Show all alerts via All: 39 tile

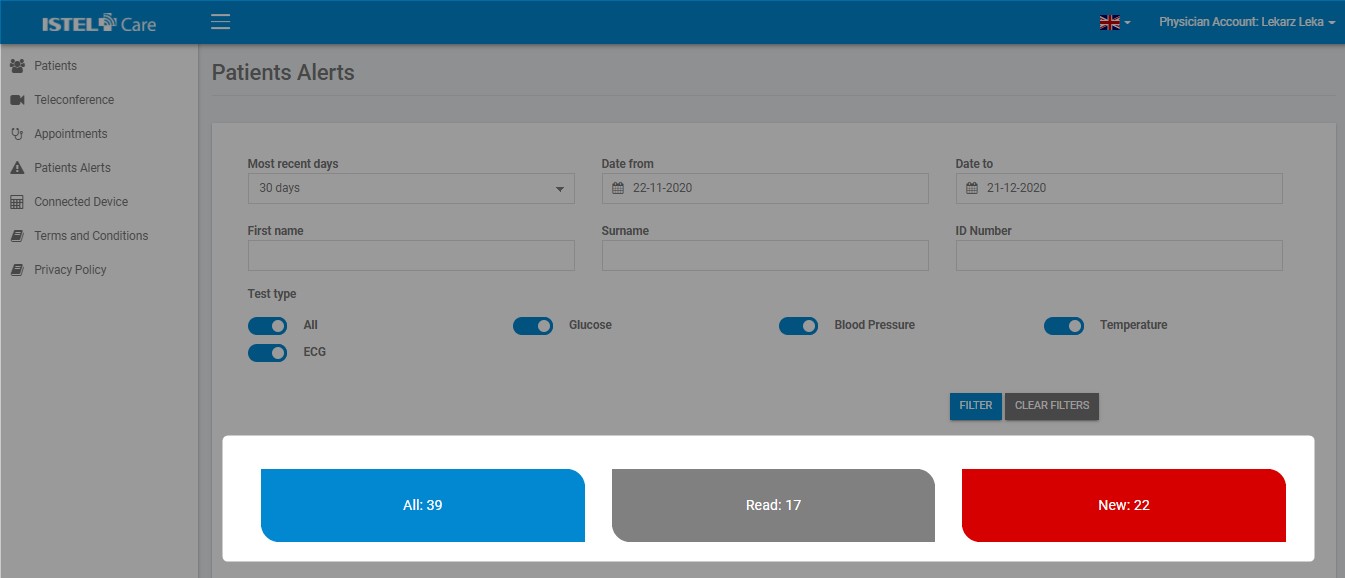(x=423, y=505)
